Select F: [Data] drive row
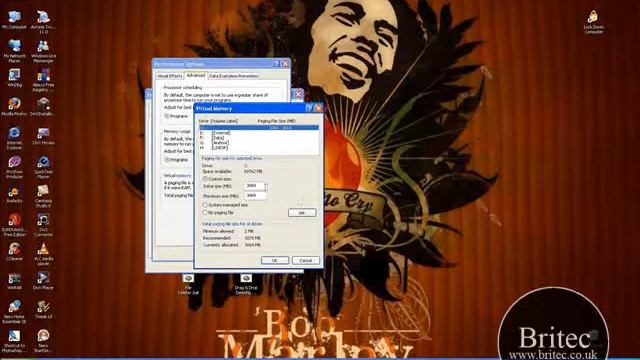 point(259,138)
